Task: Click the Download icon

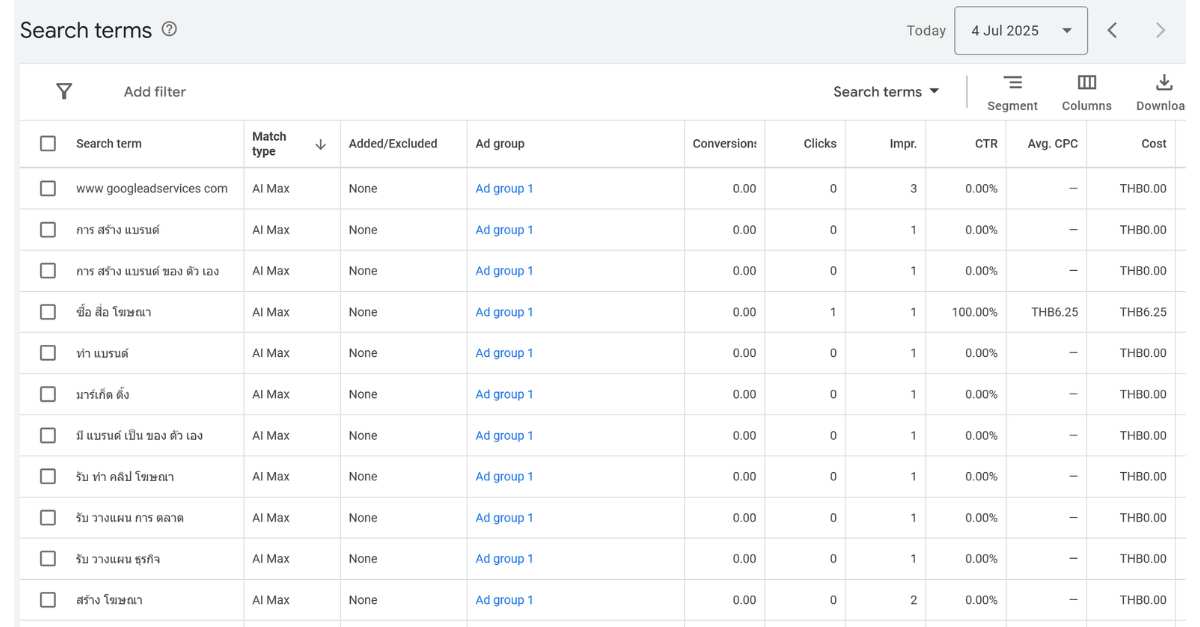Action: (1163, 83)
